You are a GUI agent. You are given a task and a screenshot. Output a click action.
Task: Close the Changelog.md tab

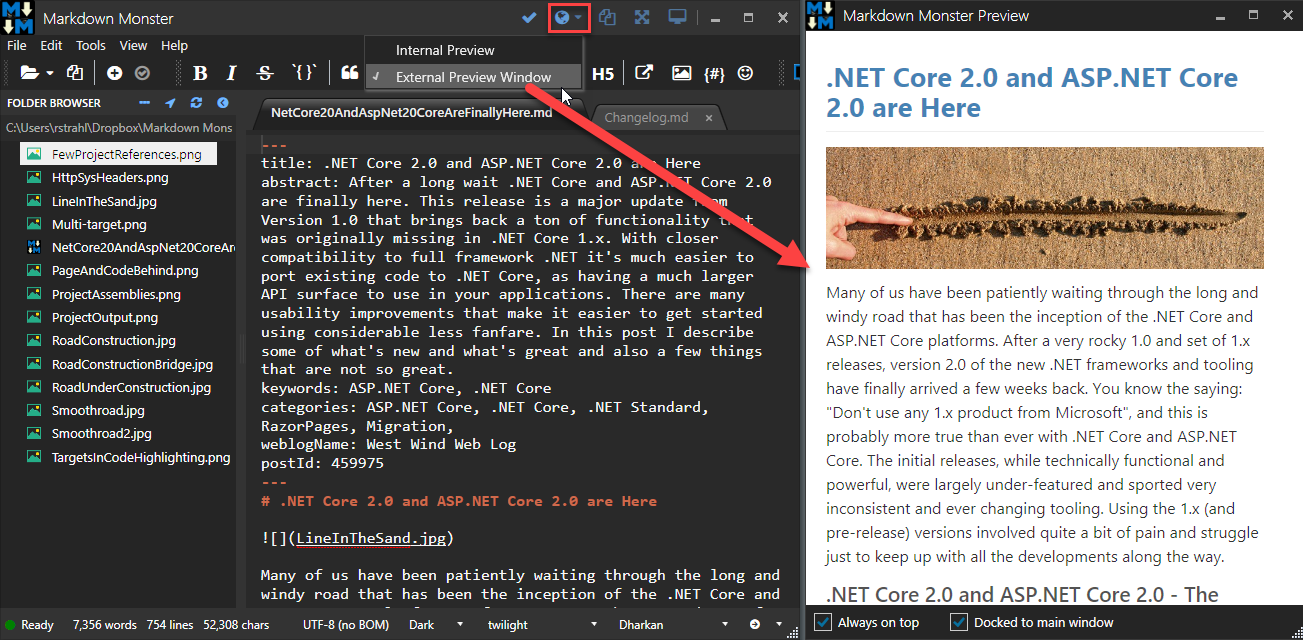pos(709,118)
